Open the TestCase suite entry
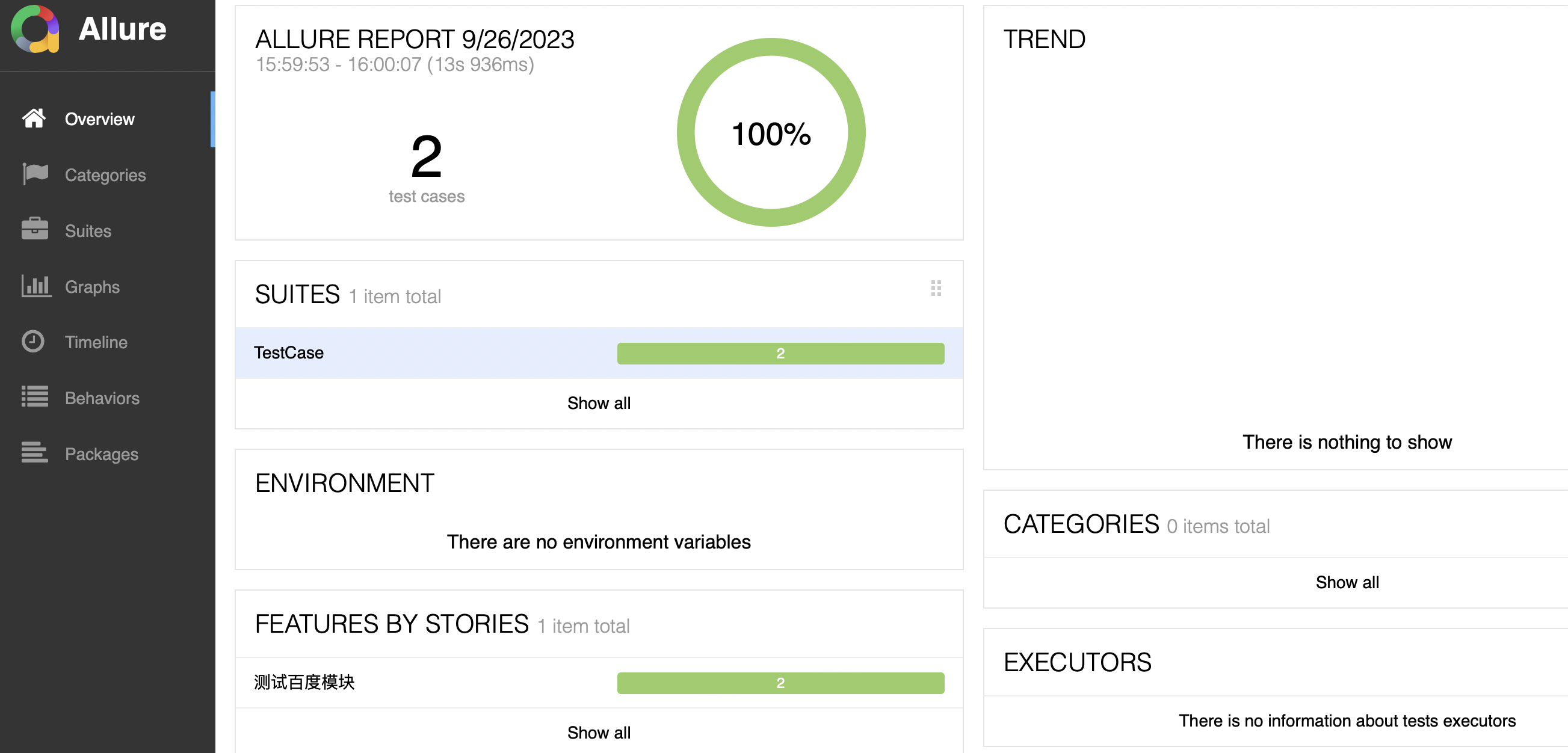Viewport: 1568px width, 753px height. coord(289,353)
